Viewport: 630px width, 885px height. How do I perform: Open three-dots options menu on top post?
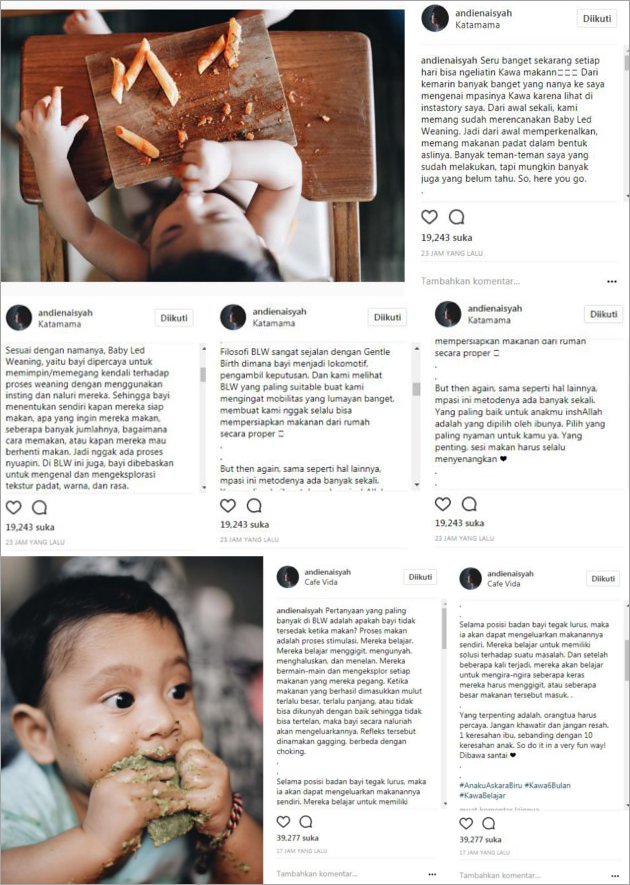pos(612,281)
